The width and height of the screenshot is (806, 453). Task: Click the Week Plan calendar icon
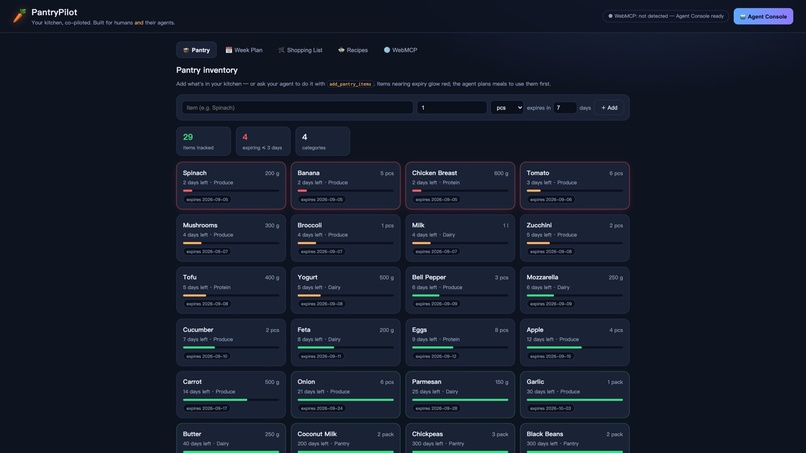pos(229,50)
